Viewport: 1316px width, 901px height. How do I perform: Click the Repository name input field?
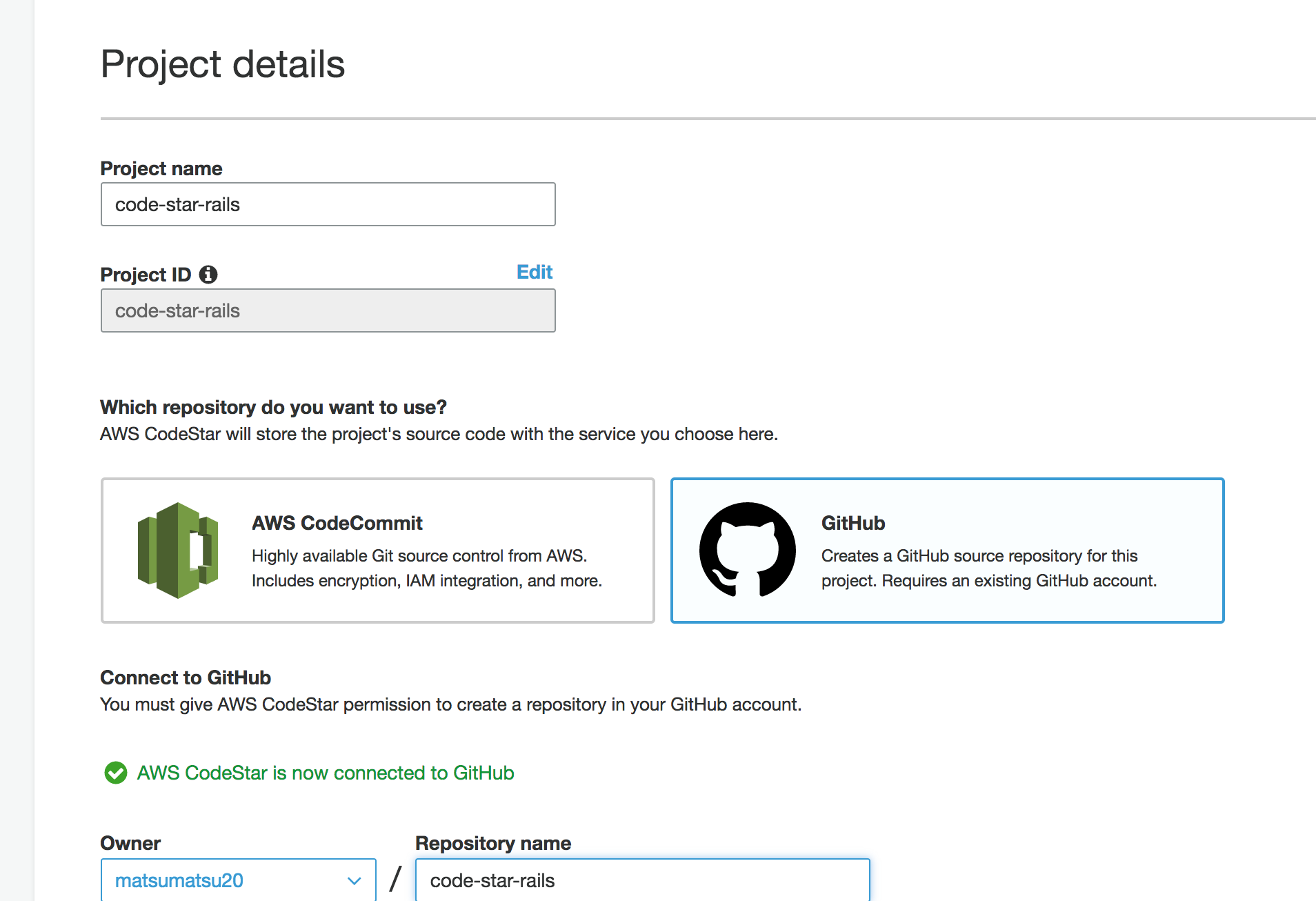click(641, 881)
